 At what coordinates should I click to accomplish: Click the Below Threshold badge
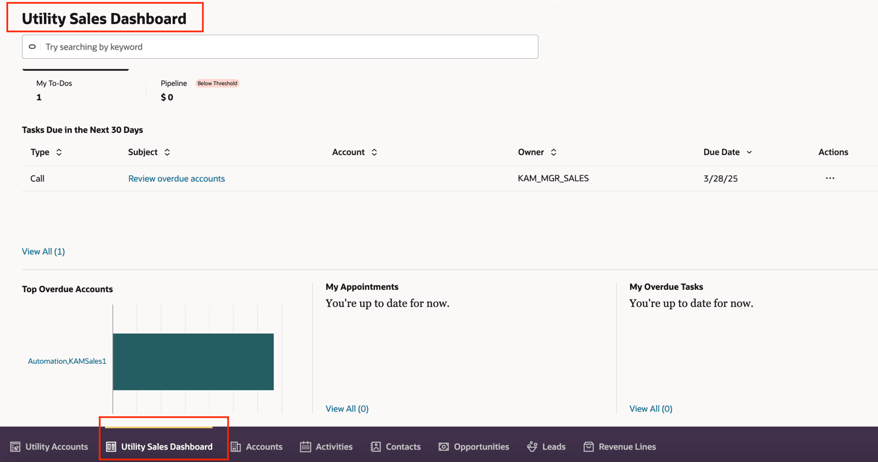pyautogui.click(x=217, y=83)
